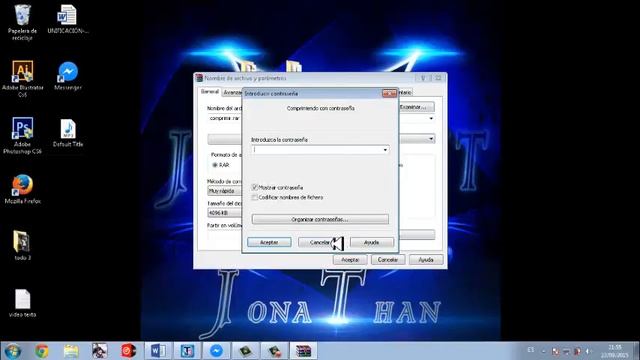Click Examinar... button in archive dialog
This screenshot has width=640, height=360.
tap(416, 107)
